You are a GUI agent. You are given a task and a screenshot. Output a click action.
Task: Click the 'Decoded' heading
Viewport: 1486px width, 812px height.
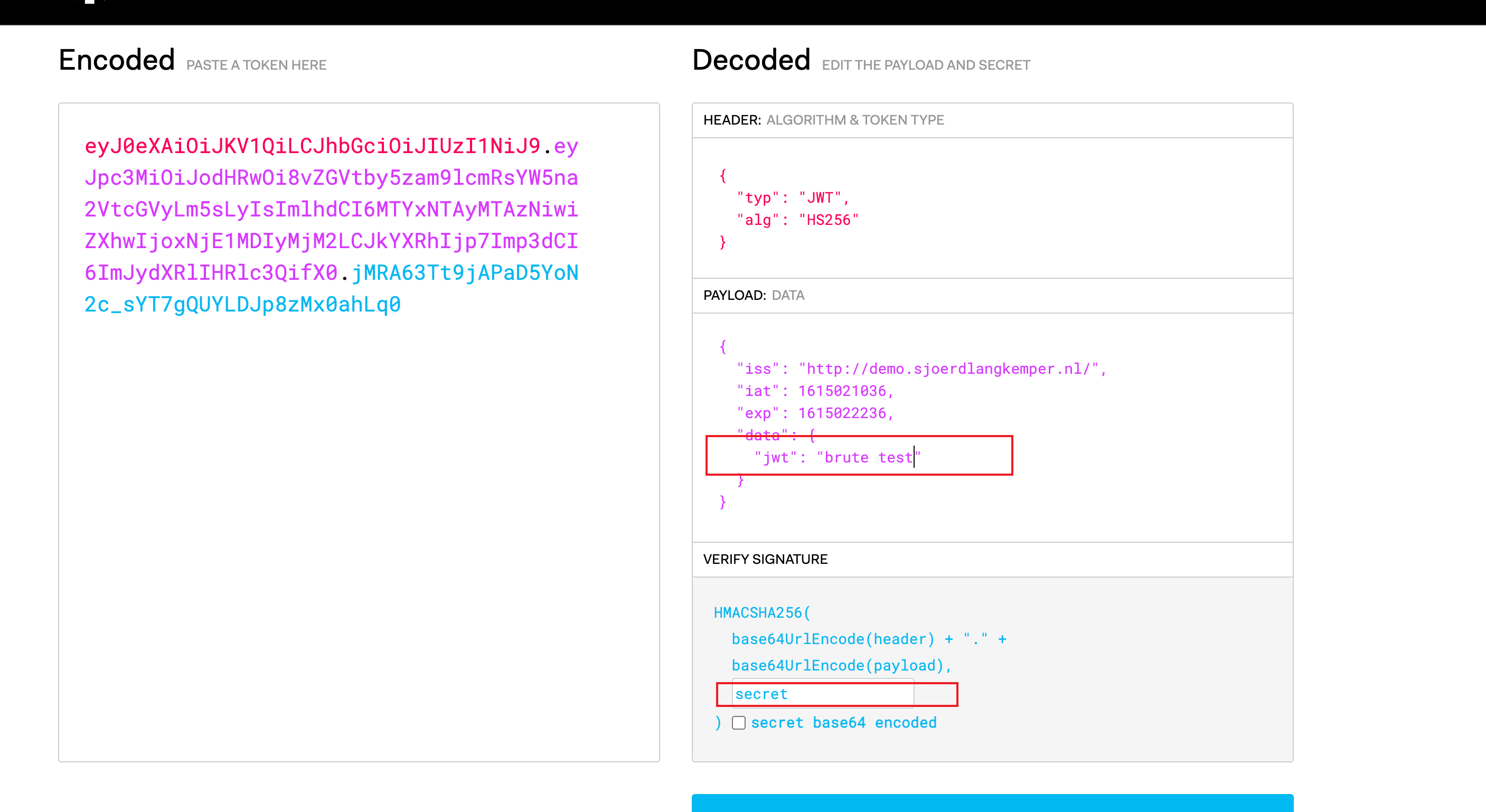[x=750, y=60]
